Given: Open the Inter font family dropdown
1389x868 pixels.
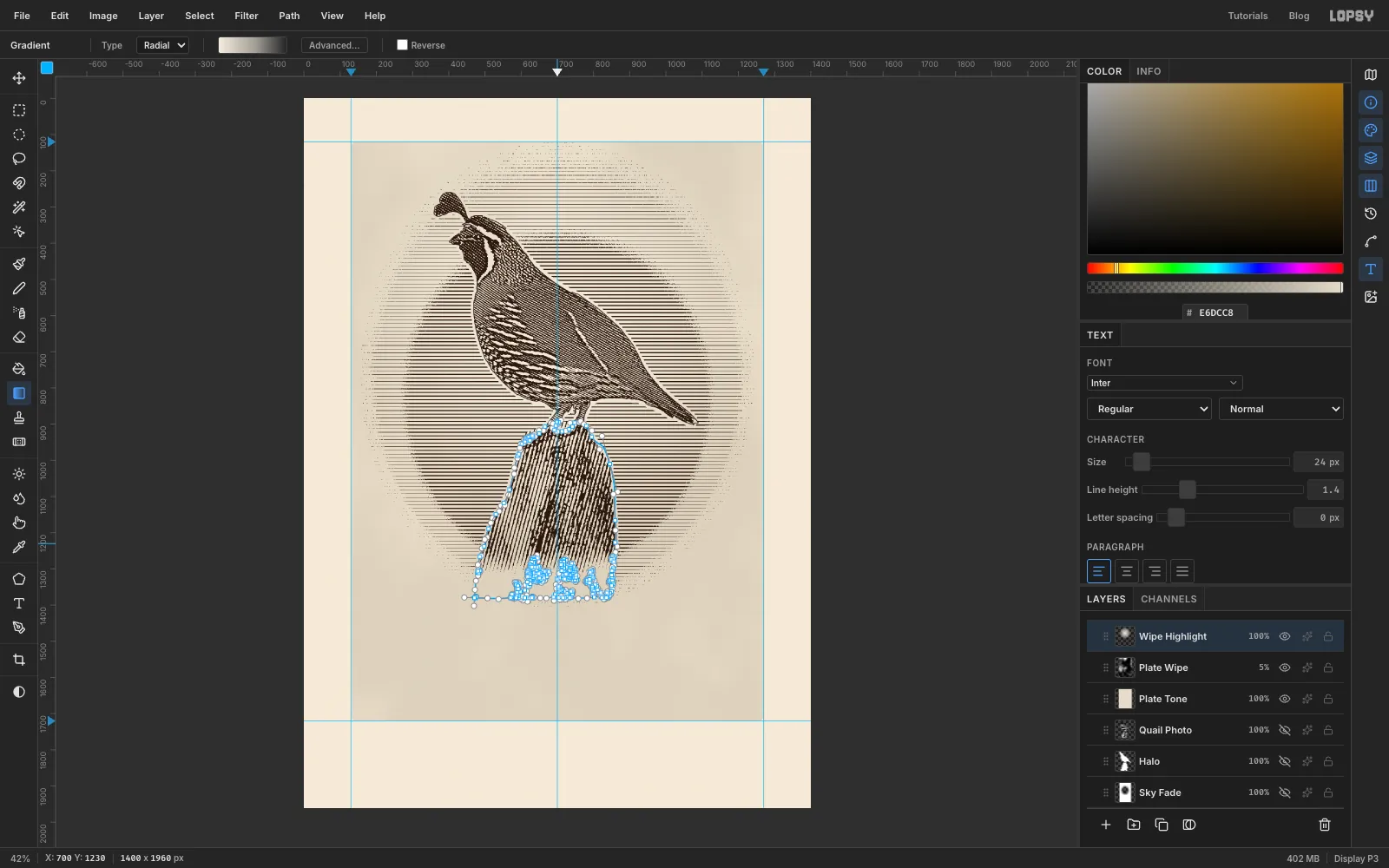Looking at the screenshot, I should tap(1164, 383).
